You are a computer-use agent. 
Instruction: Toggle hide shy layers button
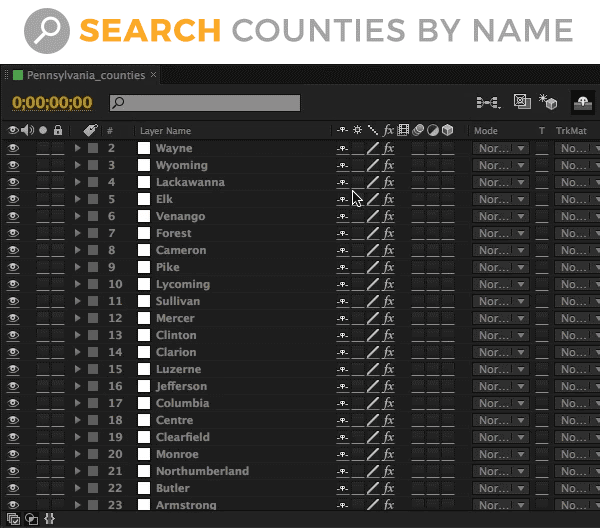581,102
